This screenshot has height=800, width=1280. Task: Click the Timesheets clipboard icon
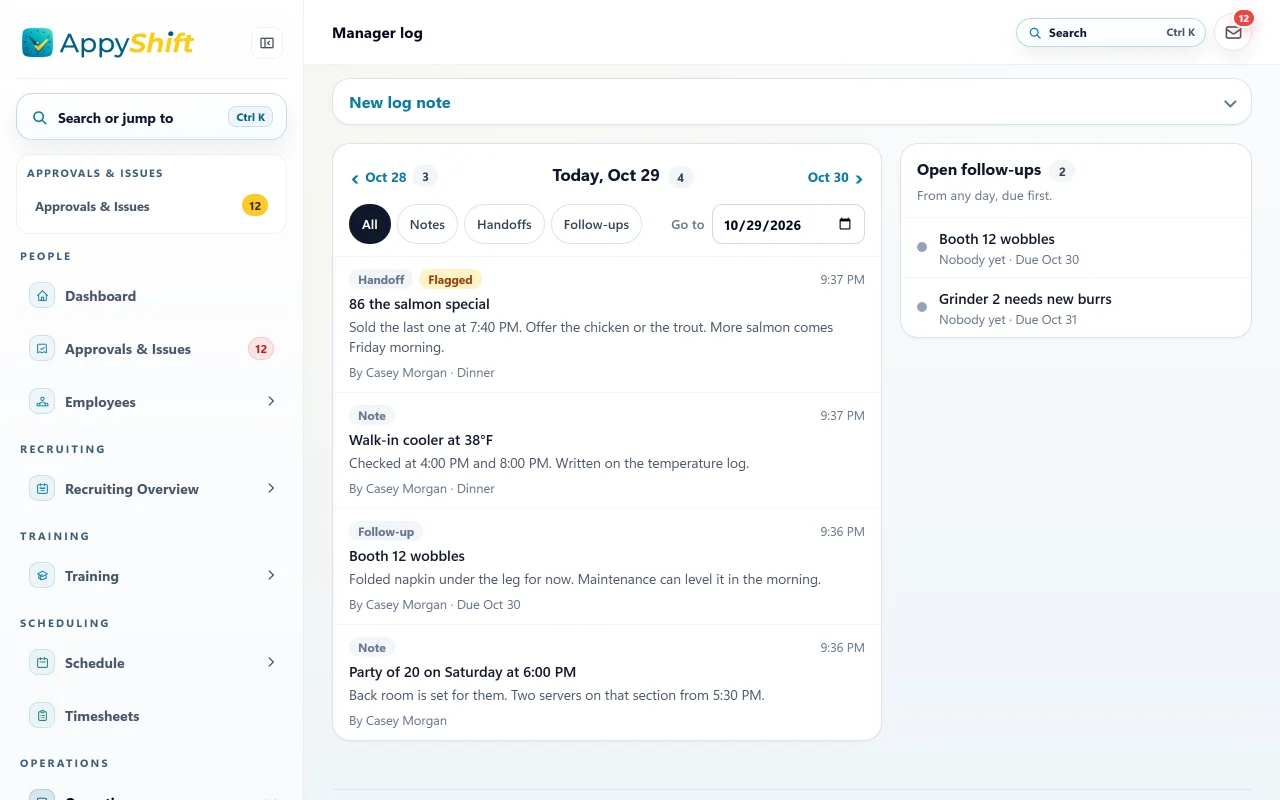click(42, 716)
